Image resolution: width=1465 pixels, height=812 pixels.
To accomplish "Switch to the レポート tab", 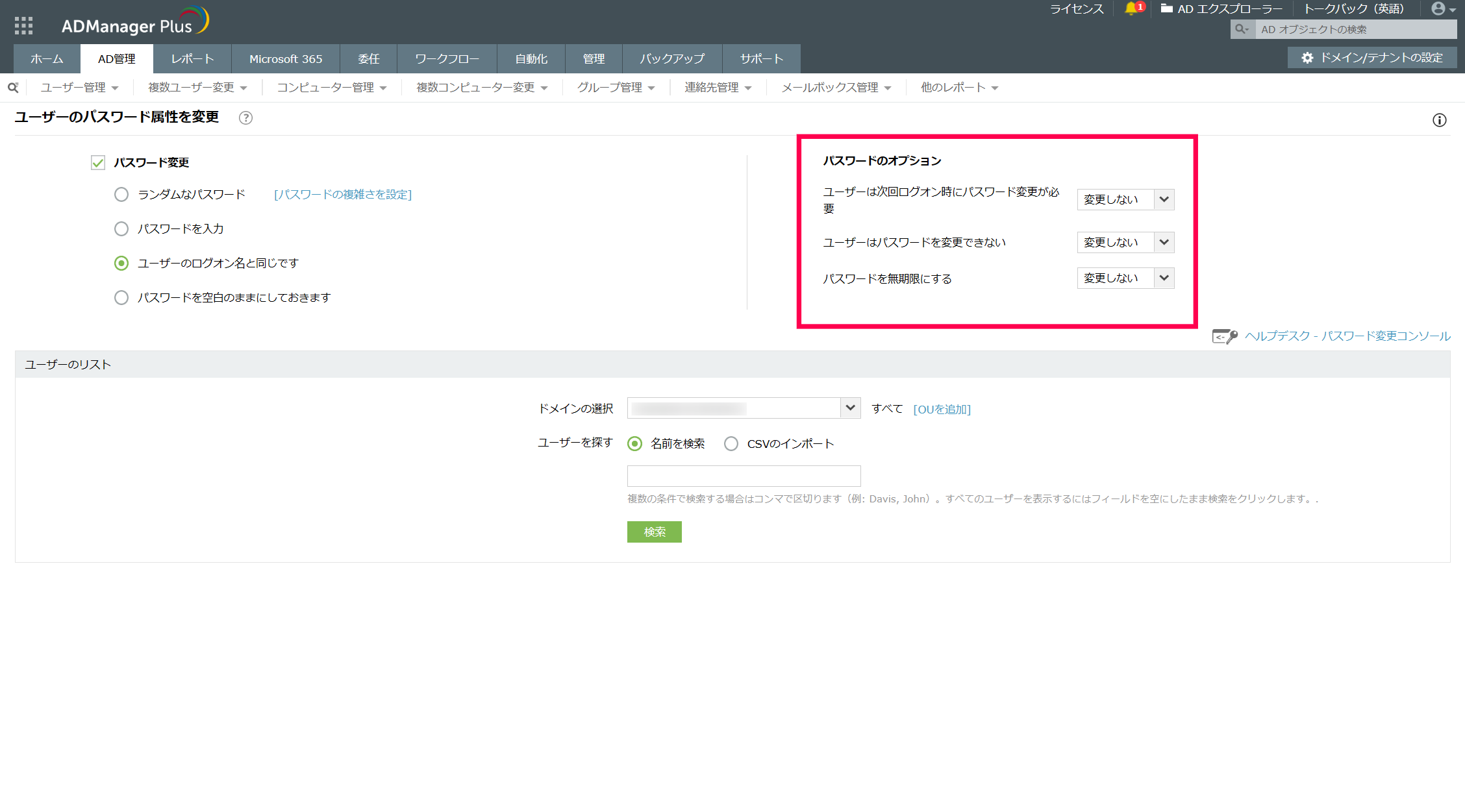I will pyautogui.click(x=192, y=59).
